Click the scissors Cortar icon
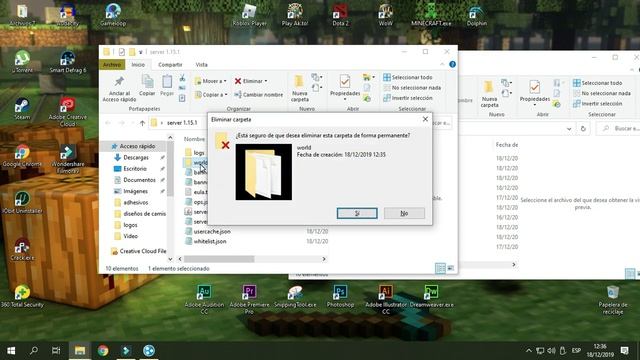Image resolution: width=640 pixels, height=360 pixels. point(182,78)
